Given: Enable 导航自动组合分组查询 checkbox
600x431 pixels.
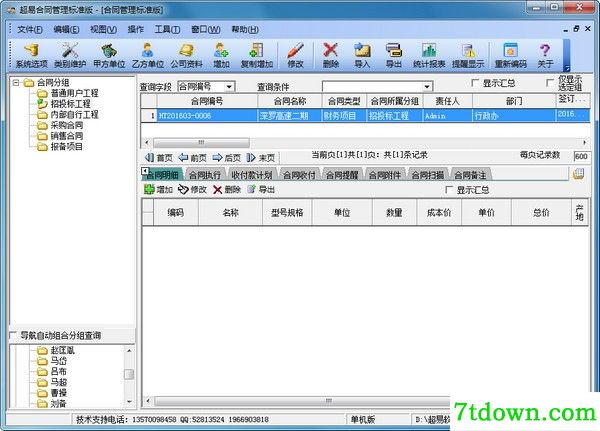Looking at the screenshot, I should (13, 335).
